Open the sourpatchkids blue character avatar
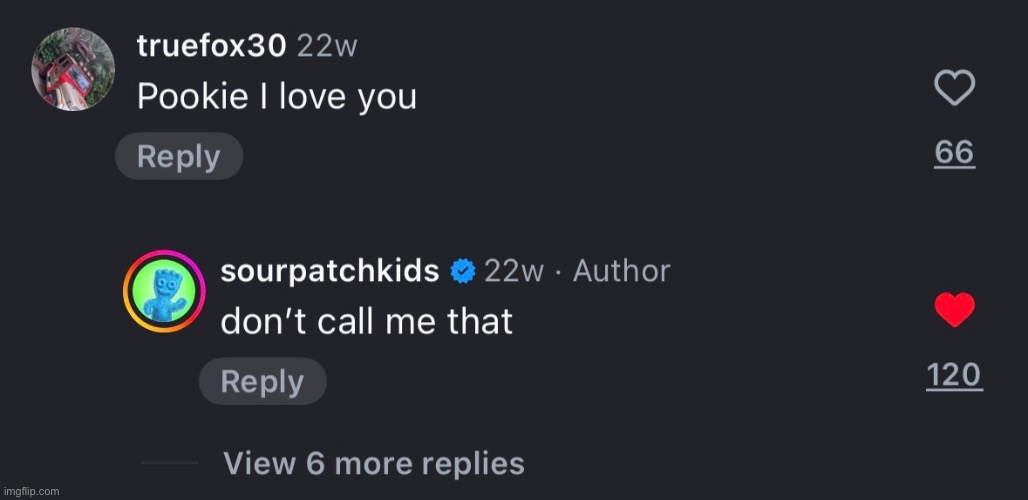Screen dimensions: 1028x500 (164, 292)
